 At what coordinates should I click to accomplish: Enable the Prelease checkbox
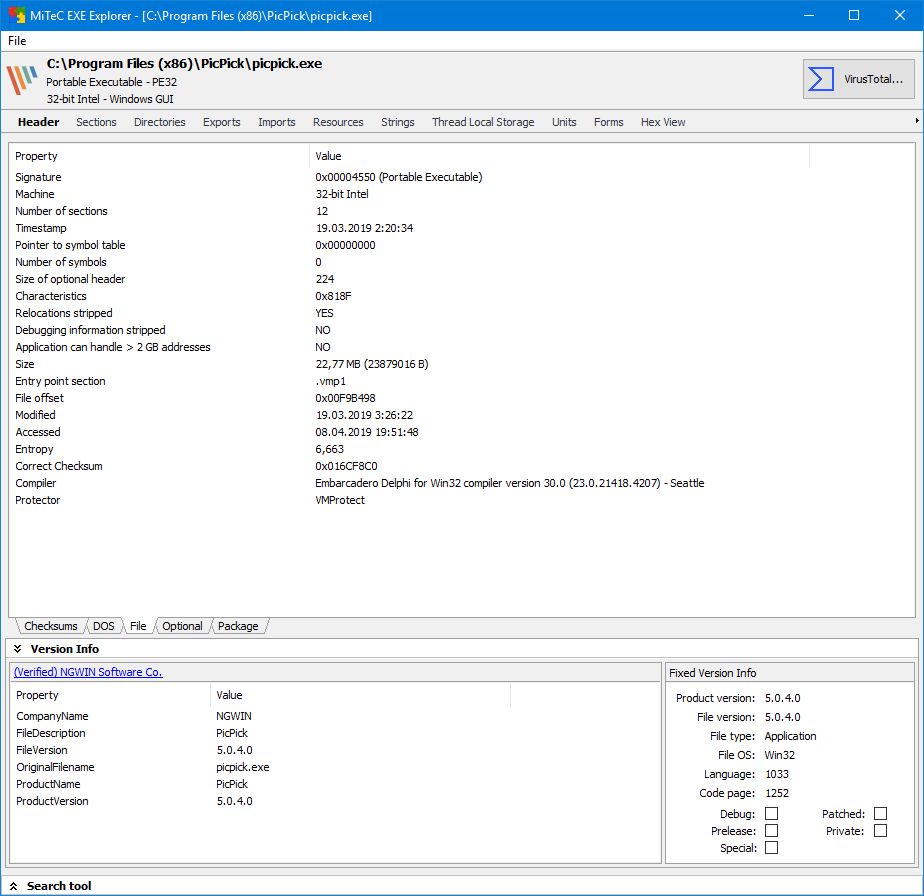tap(771, 831)
